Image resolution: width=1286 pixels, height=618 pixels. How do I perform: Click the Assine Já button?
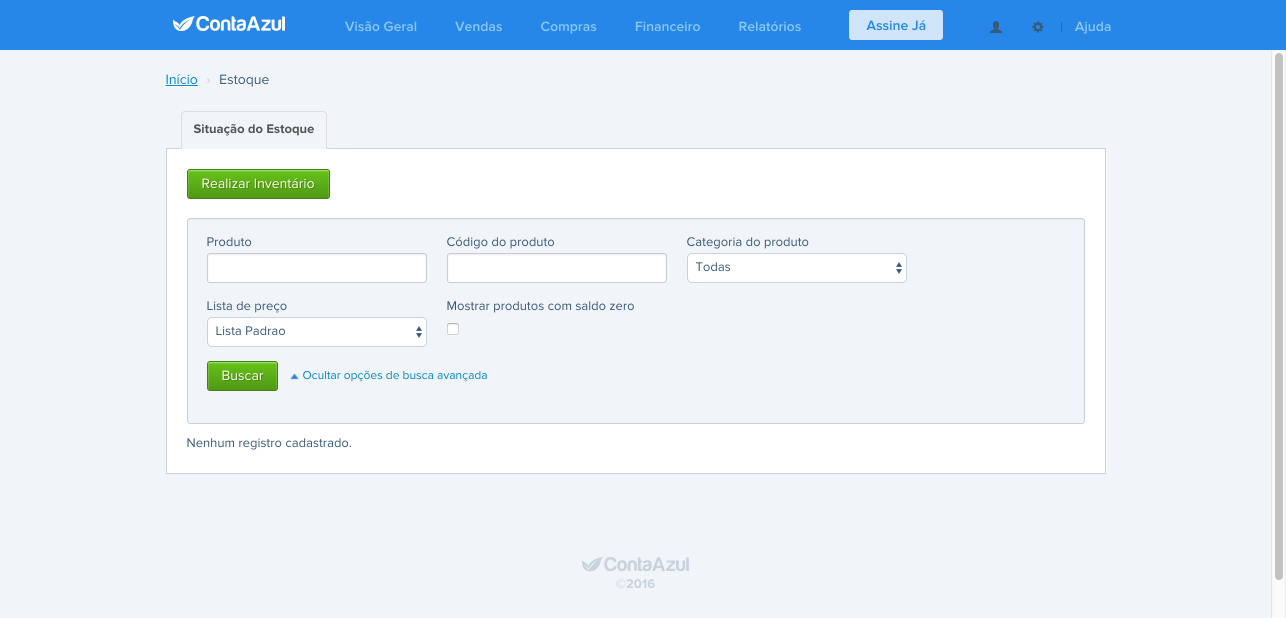click(x=896, y=25)
